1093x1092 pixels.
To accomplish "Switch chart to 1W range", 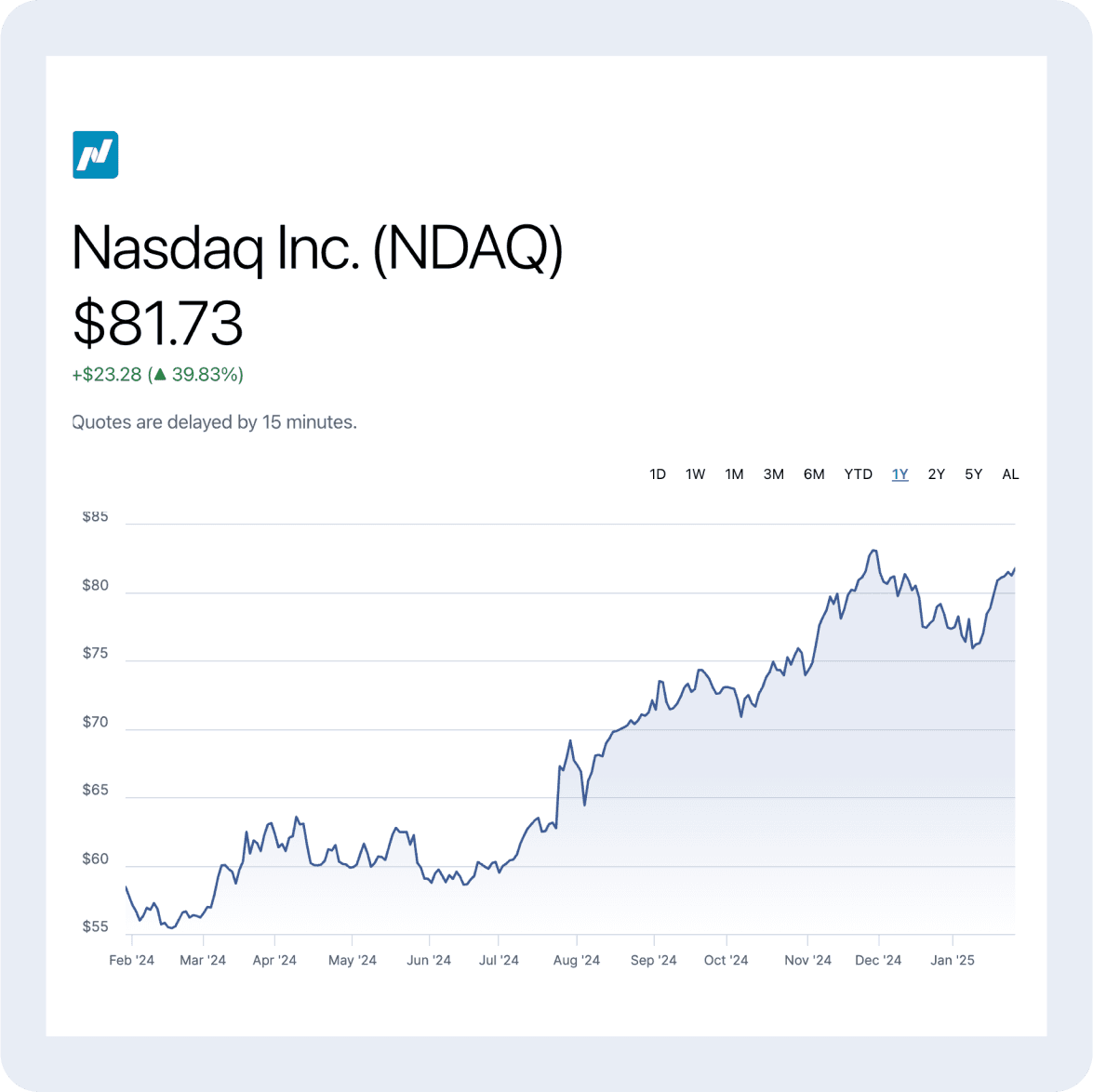I will tap(696, 474).
